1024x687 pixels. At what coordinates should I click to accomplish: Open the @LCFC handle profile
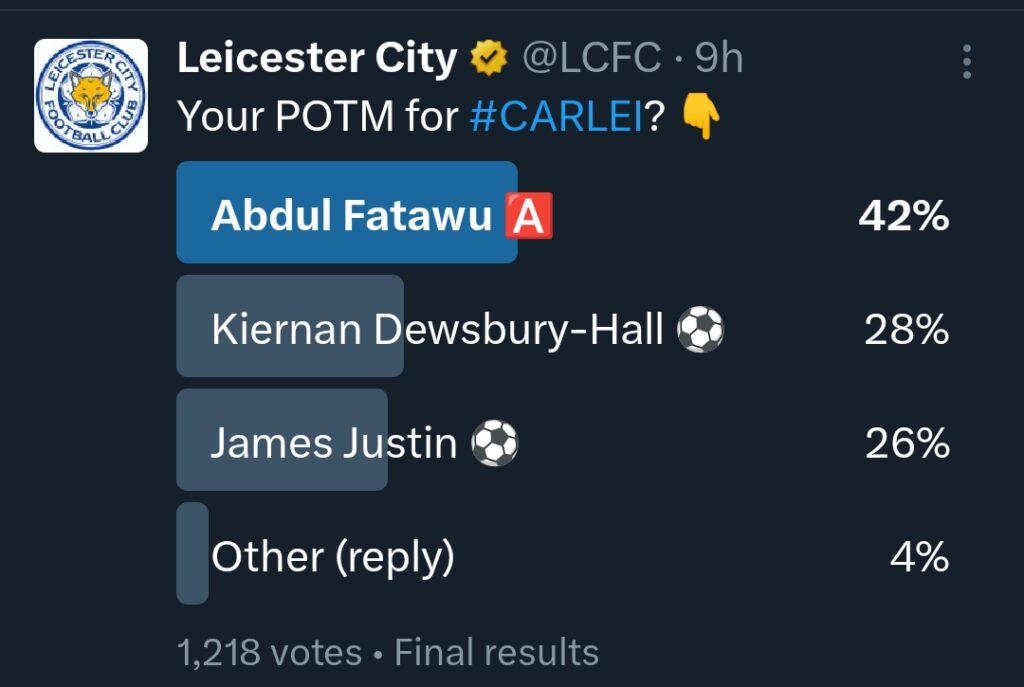tap(591, 60)
